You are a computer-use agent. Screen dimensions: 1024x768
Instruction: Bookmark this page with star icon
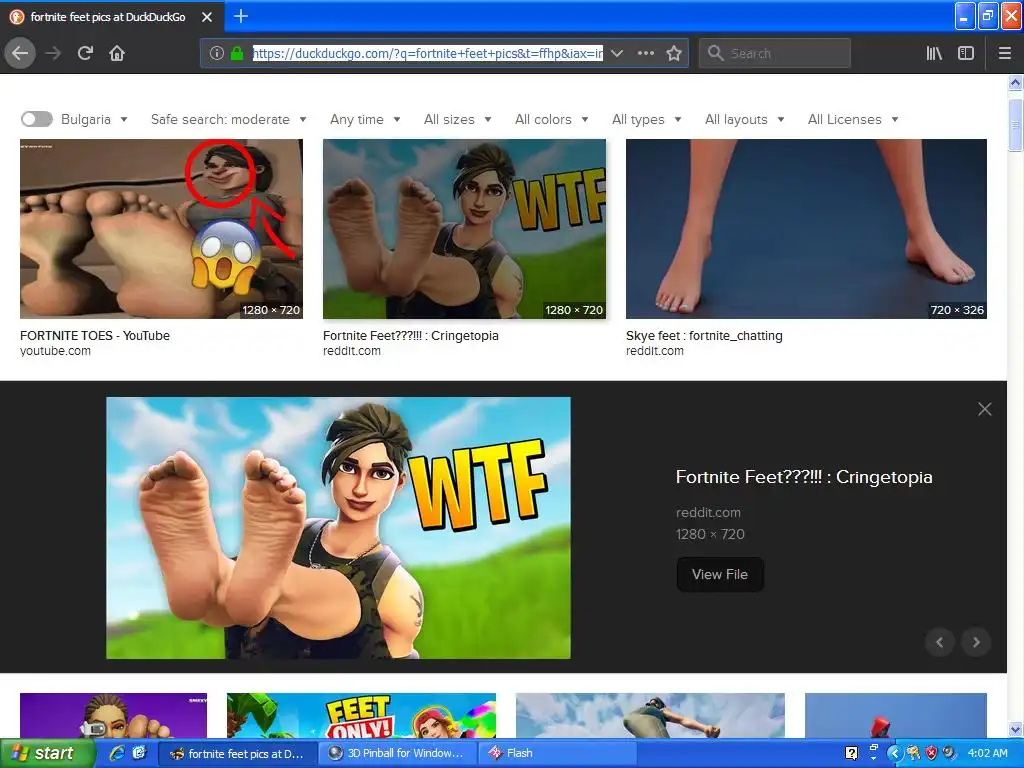[674, 53]
